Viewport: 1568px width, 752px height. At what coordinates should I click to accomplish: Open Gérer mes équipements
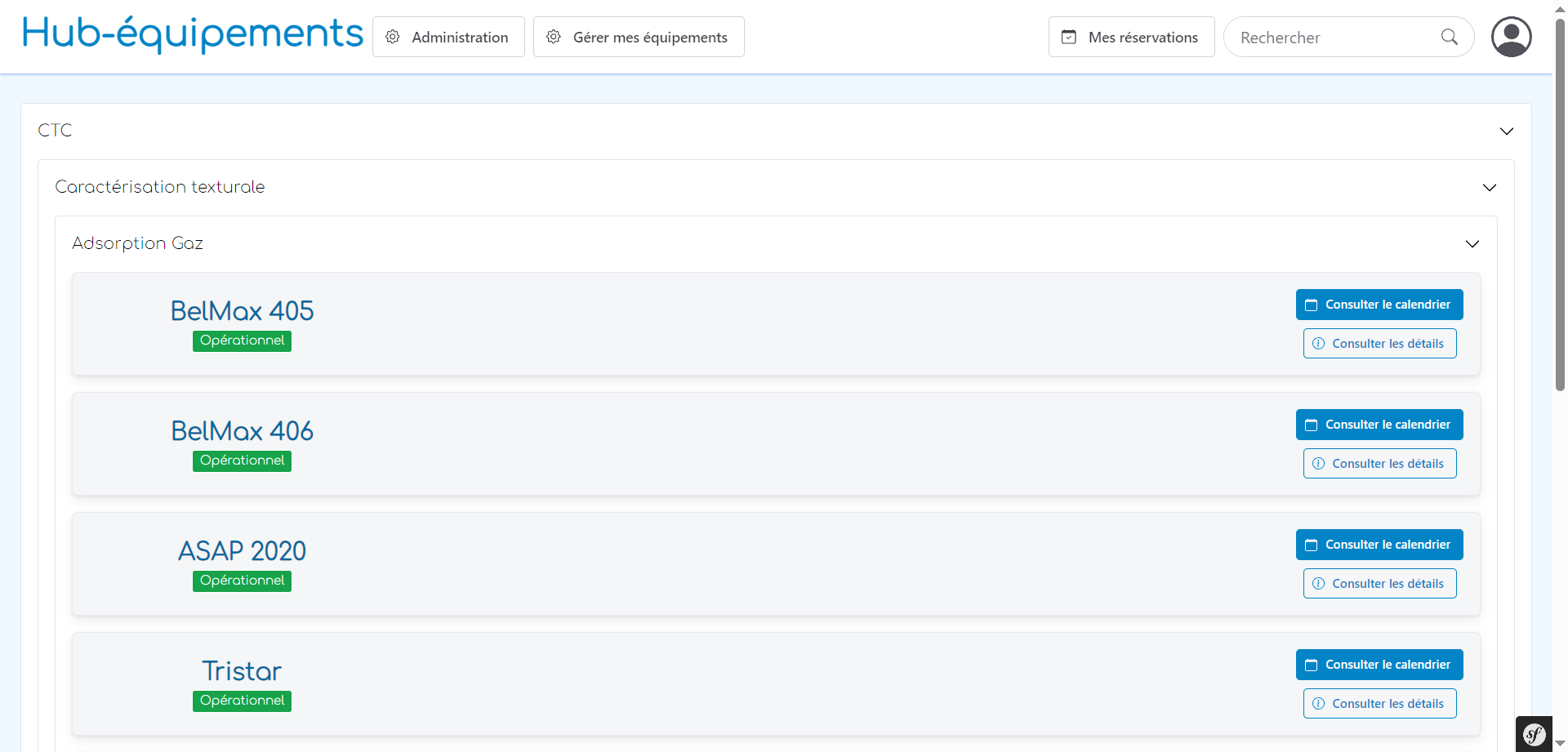(639, 37)
